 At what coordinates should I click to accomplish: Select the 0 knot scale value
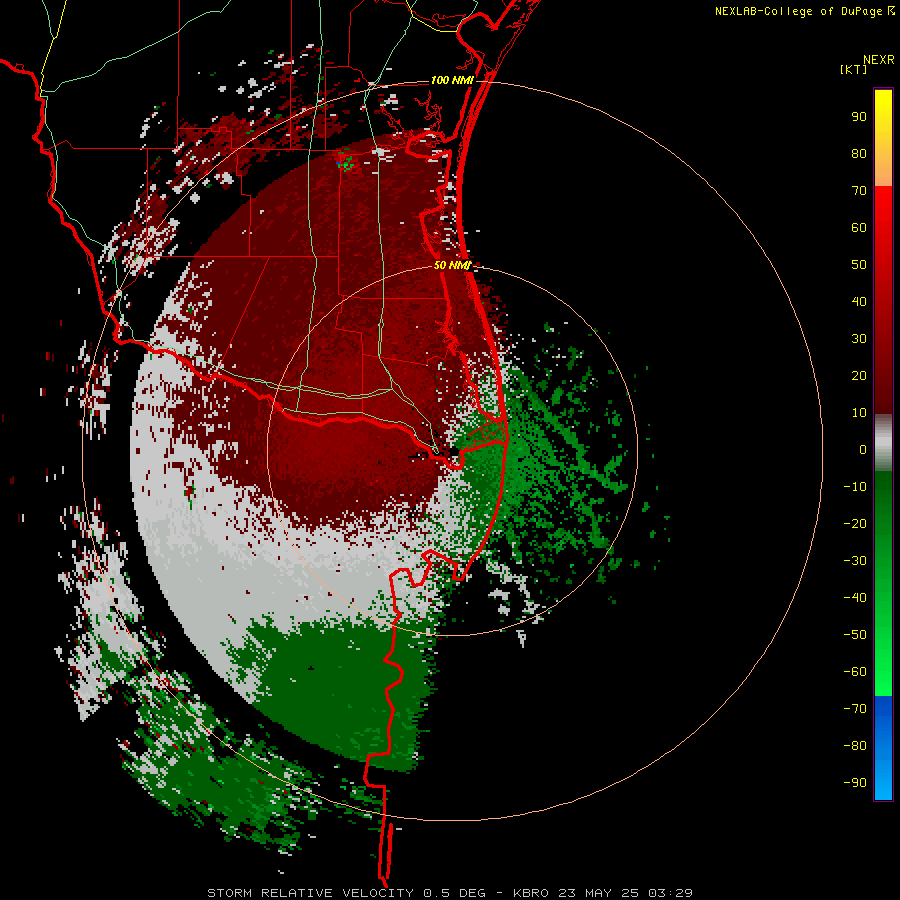[863, 450]
